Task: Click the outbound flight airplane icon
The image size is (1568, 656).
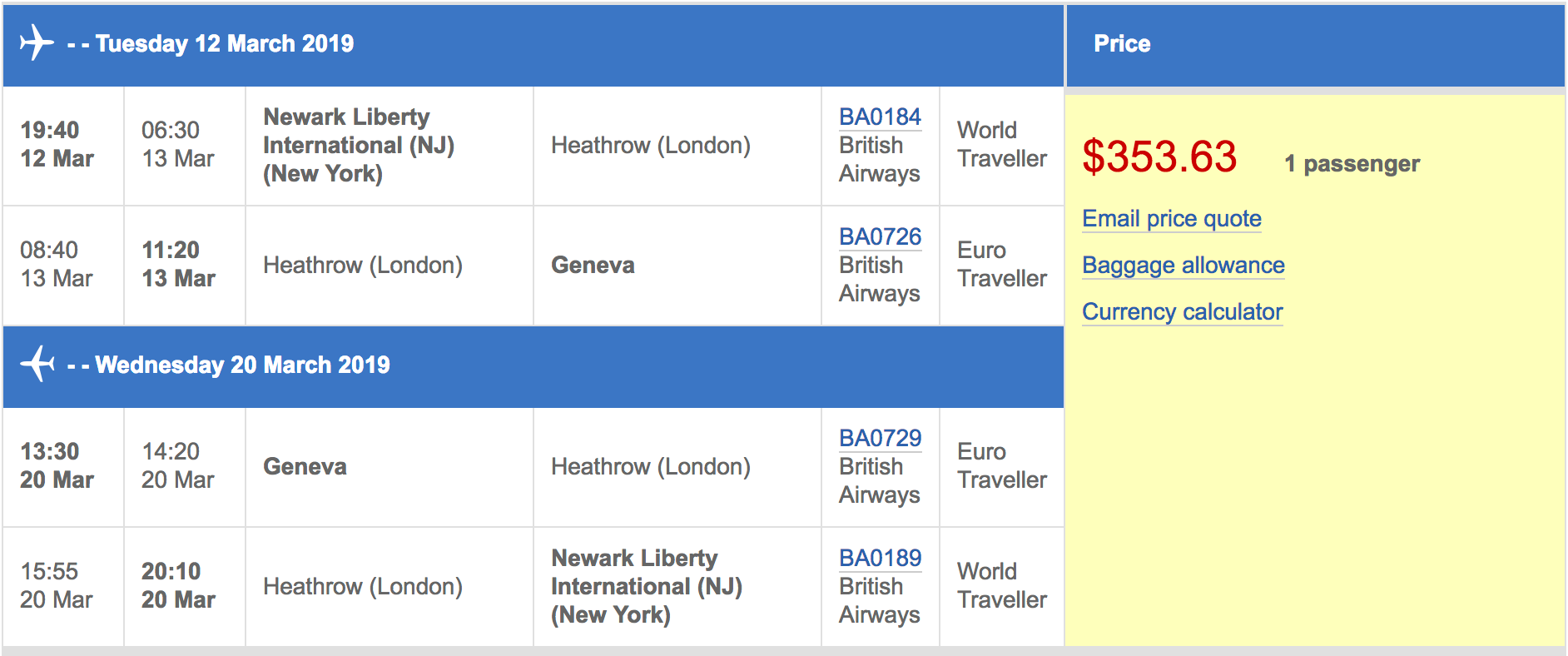Action: 37,42
